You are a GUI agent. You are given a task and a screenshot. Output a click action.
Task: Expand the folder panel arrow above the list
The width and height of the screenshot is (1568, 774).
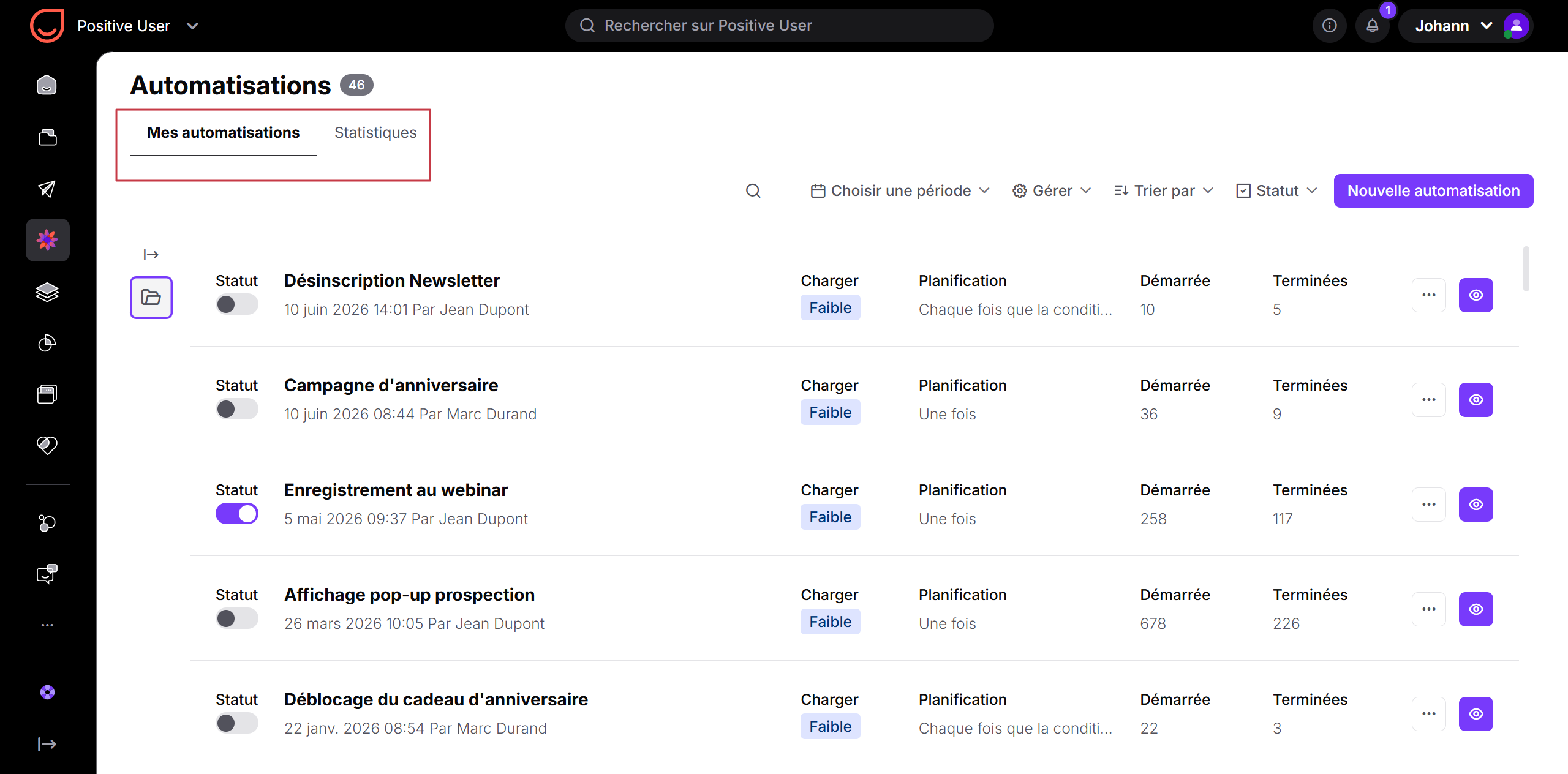coord(151,255)
